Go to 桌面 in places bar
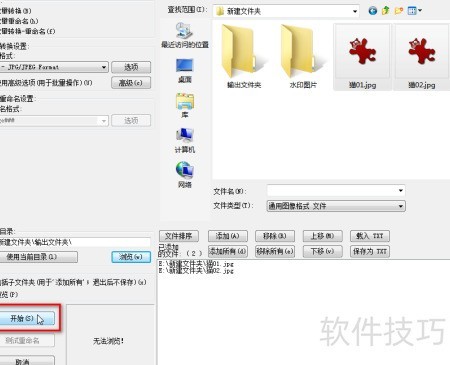The width and height of the screenshot is (450, 365). [x=184, y=71]
